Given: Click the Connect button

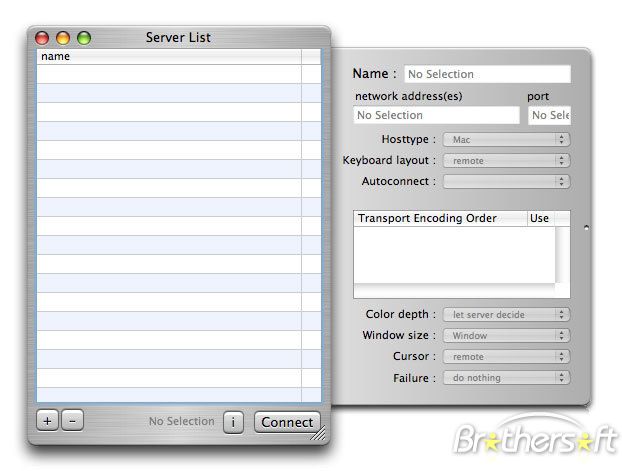Looking at the screenshot, I should (287, 422).
